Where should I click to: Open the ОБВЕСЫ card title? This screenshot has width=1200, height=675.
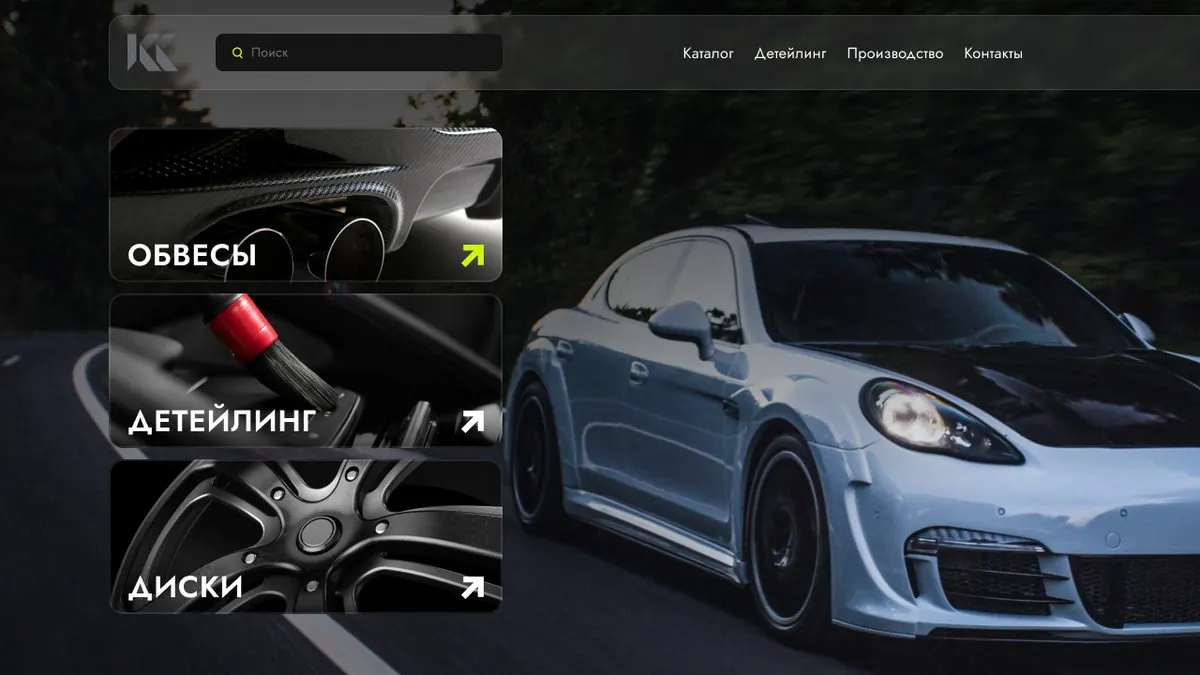(x=192, y=256)
